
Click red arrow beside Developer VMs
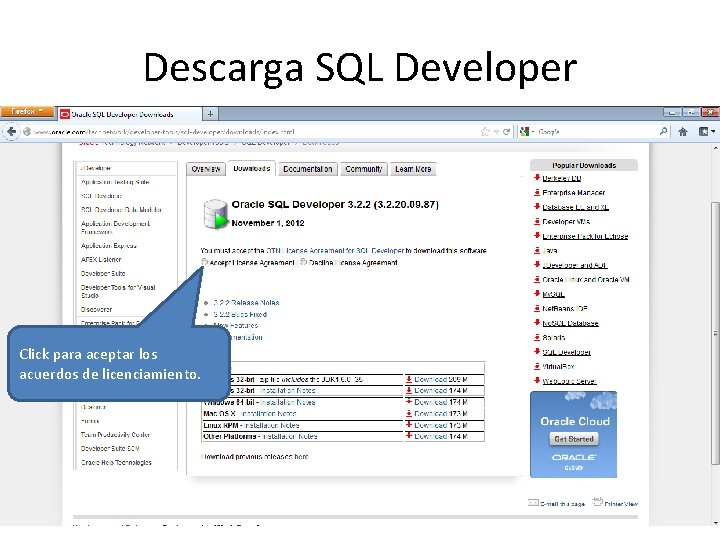coord(536,221)
